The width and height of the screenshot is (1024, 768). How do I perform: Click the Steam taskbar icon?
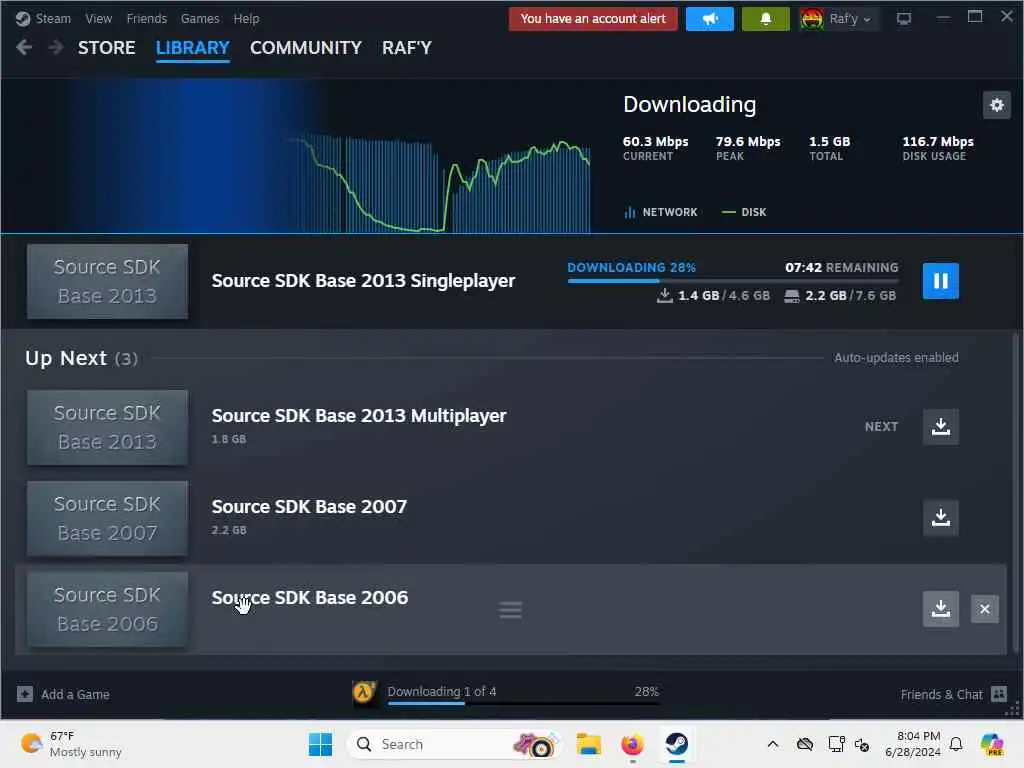point(677,744)
